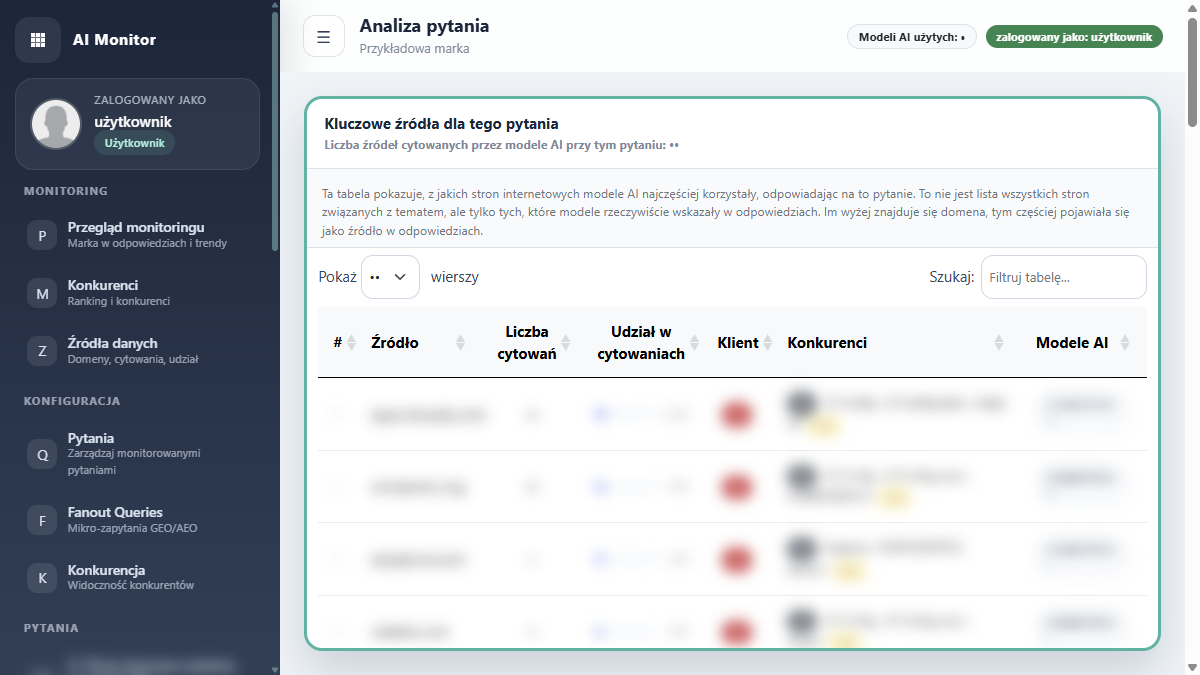Sort table by Udział w cytowaniach column
Image resolution: width=1200 pixels, height=675 pixels.
[x=645, y=342]
